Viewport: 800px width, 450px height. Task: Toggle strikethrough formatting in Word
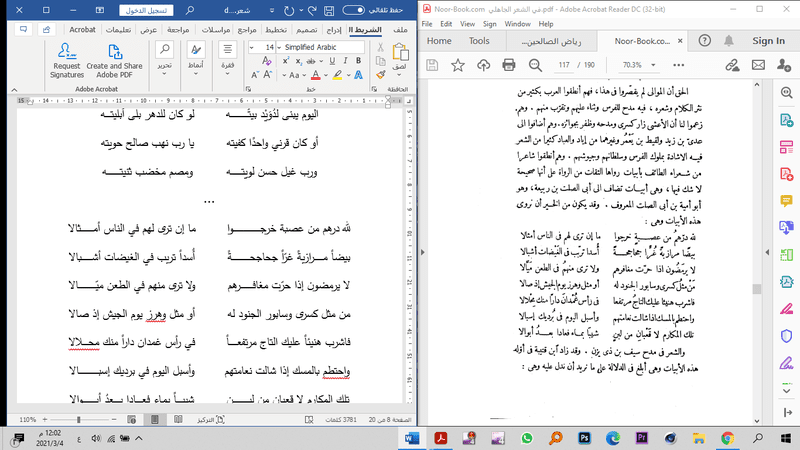[x=311, y=61]
